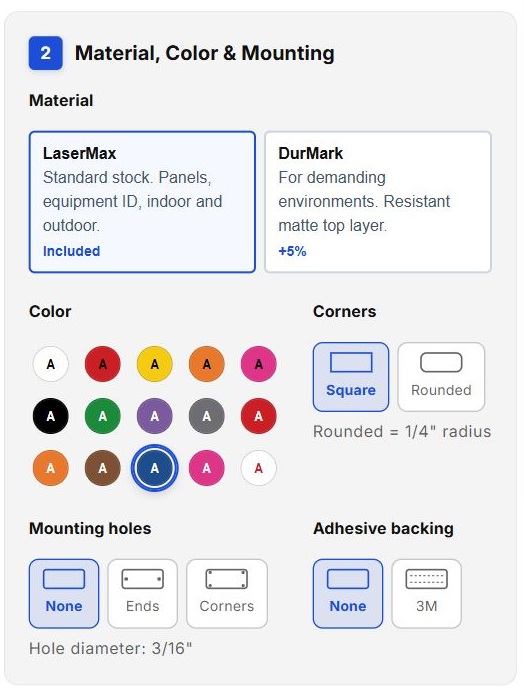Select the Square corners option
This screenshot has width=524, height=688.
[351, 377]
